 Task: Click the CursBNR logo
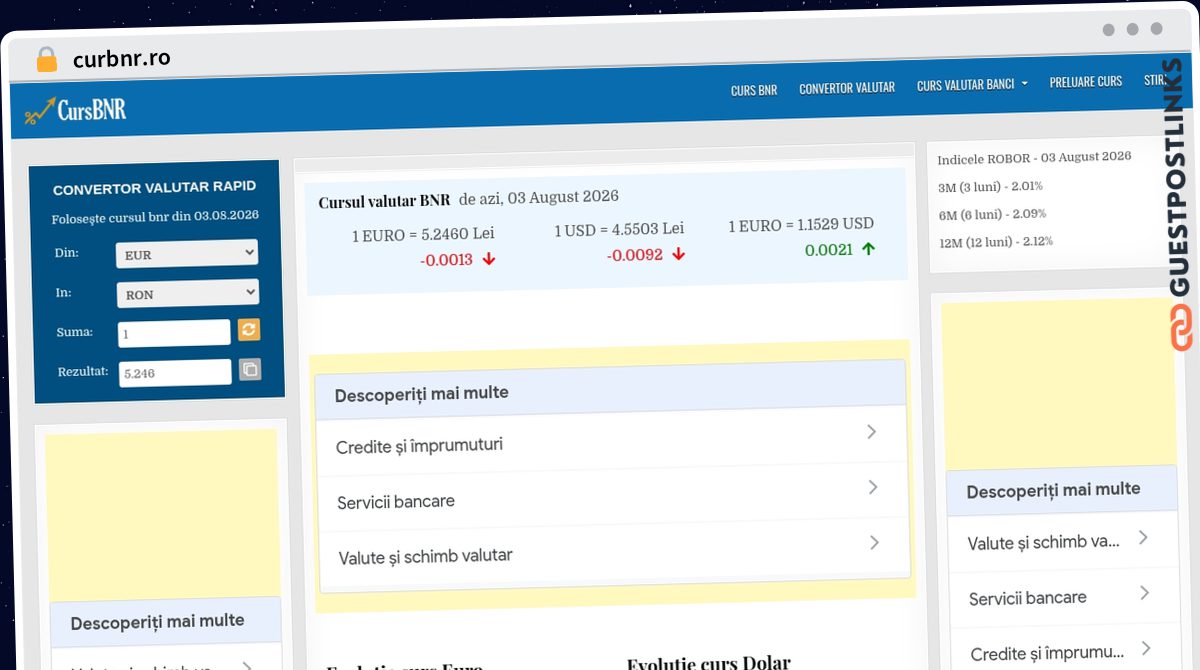76,112
